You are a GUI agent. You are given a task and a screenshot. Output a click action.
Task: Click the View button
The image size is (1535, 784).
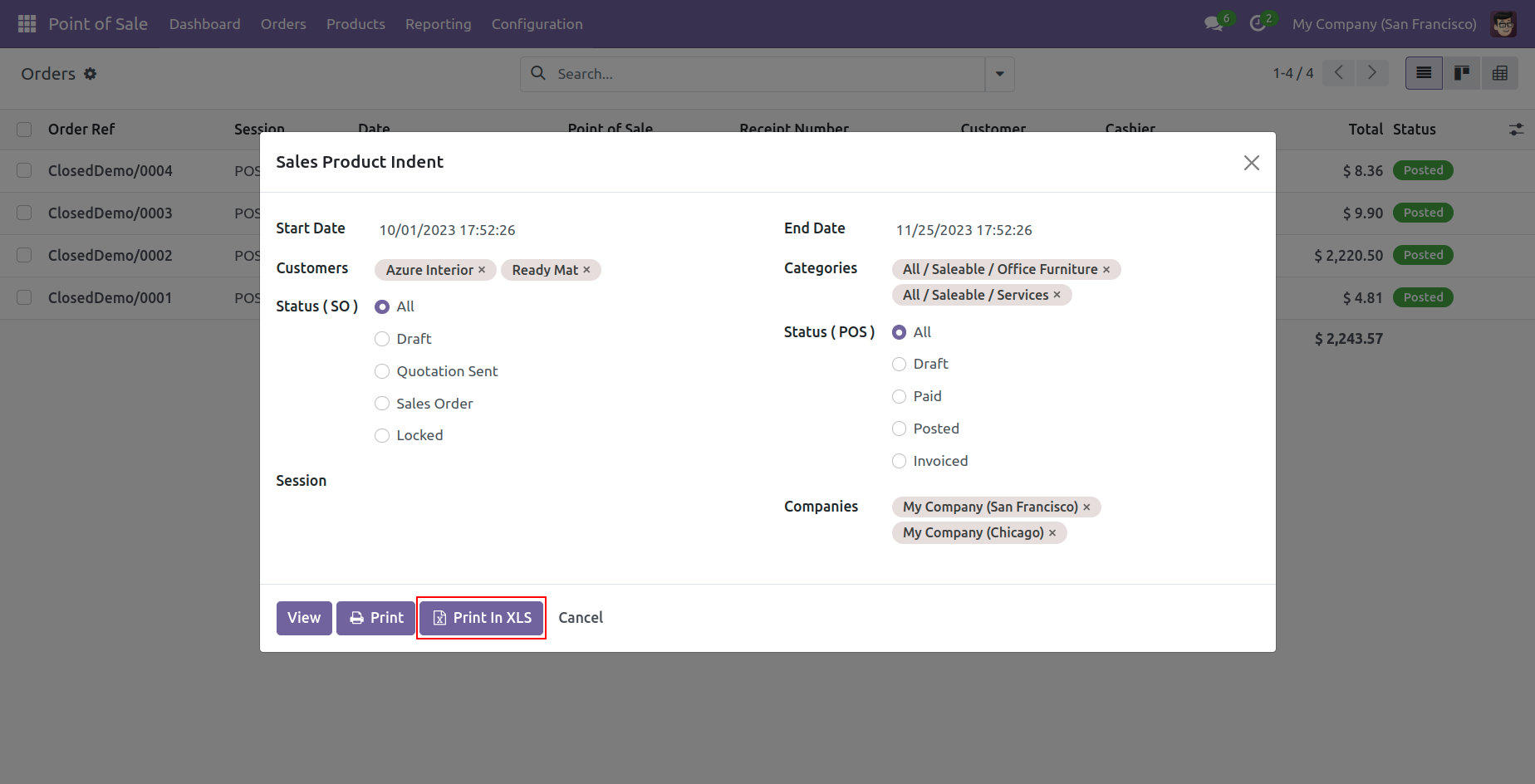[x=304, y=618]
